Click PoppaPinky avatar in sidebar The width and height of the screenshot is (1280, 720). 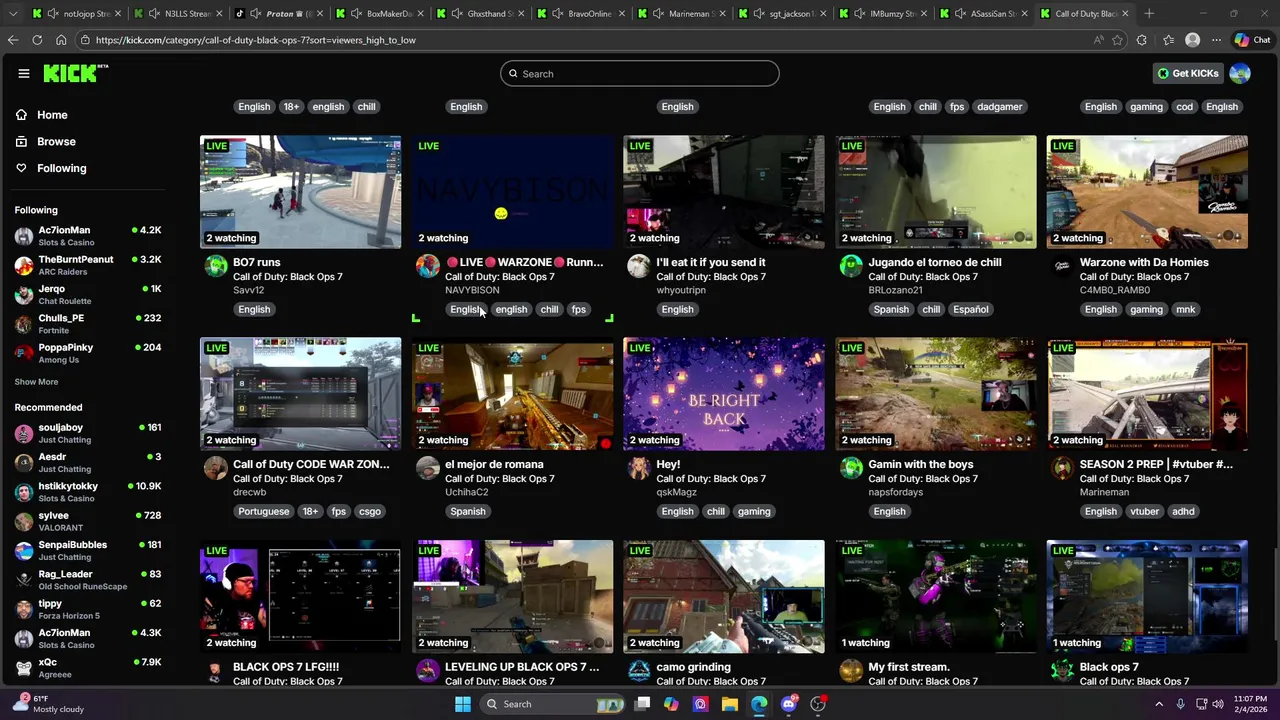pyautogui.click(x=24, y=353)
